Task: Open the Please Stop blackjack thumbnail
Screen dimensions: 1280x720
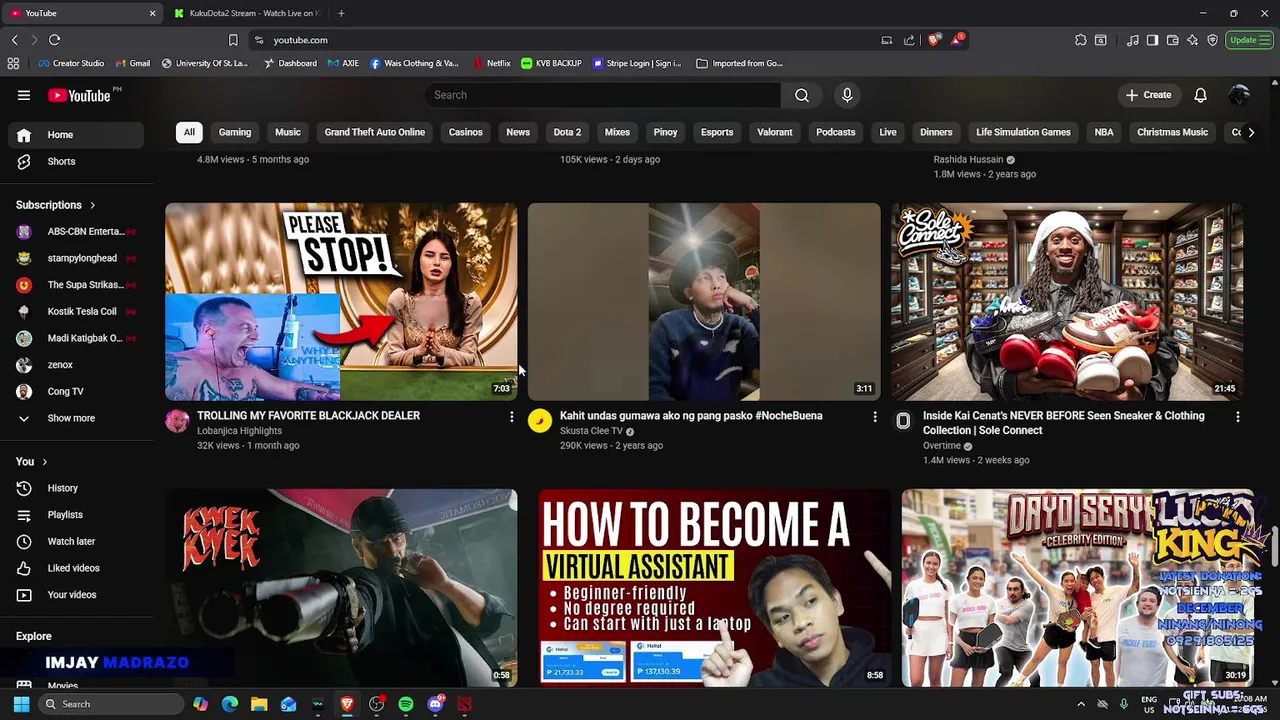Action: [341, 302]
